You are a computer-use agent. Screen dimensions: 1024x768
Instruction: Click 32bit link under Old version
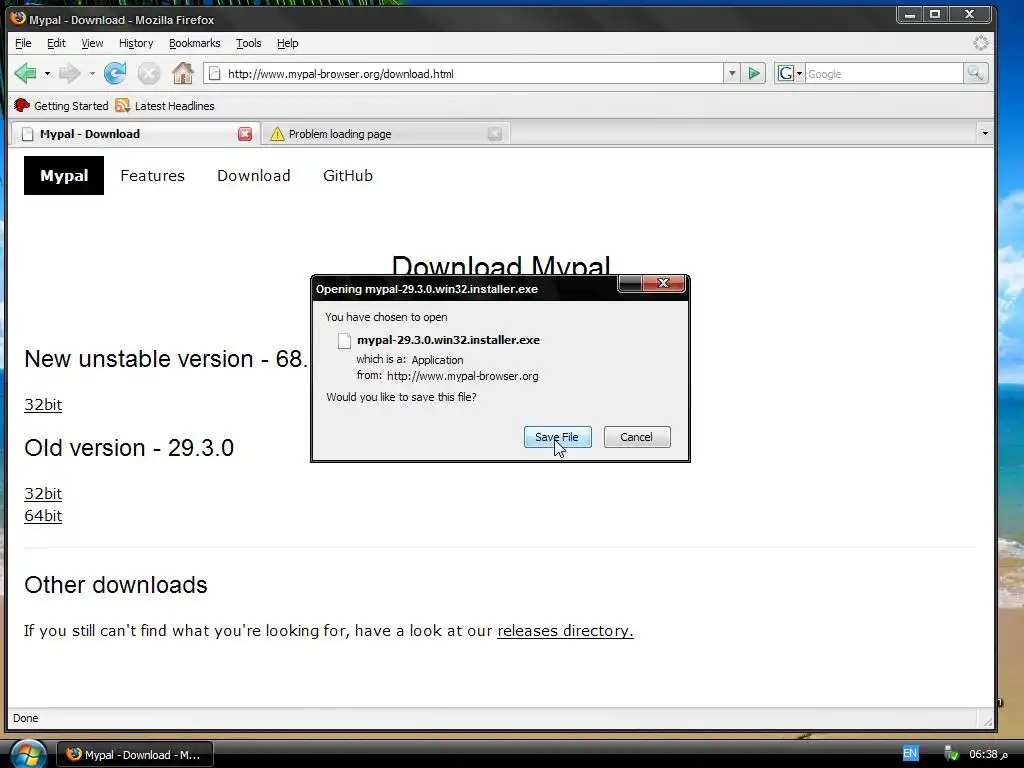(43, 494)
